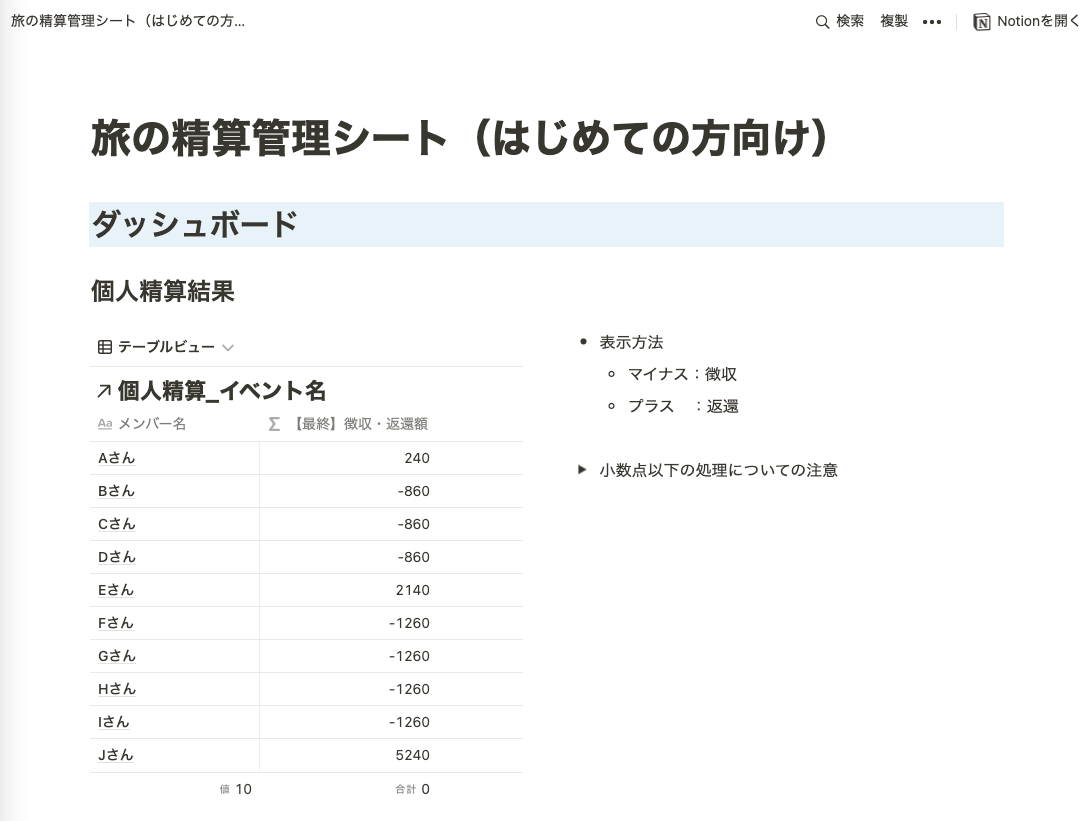The height and width of the screenshot is (821, 1092).
Task: Click the 5240 value for Jさん
Action: (x=412, y=755)
